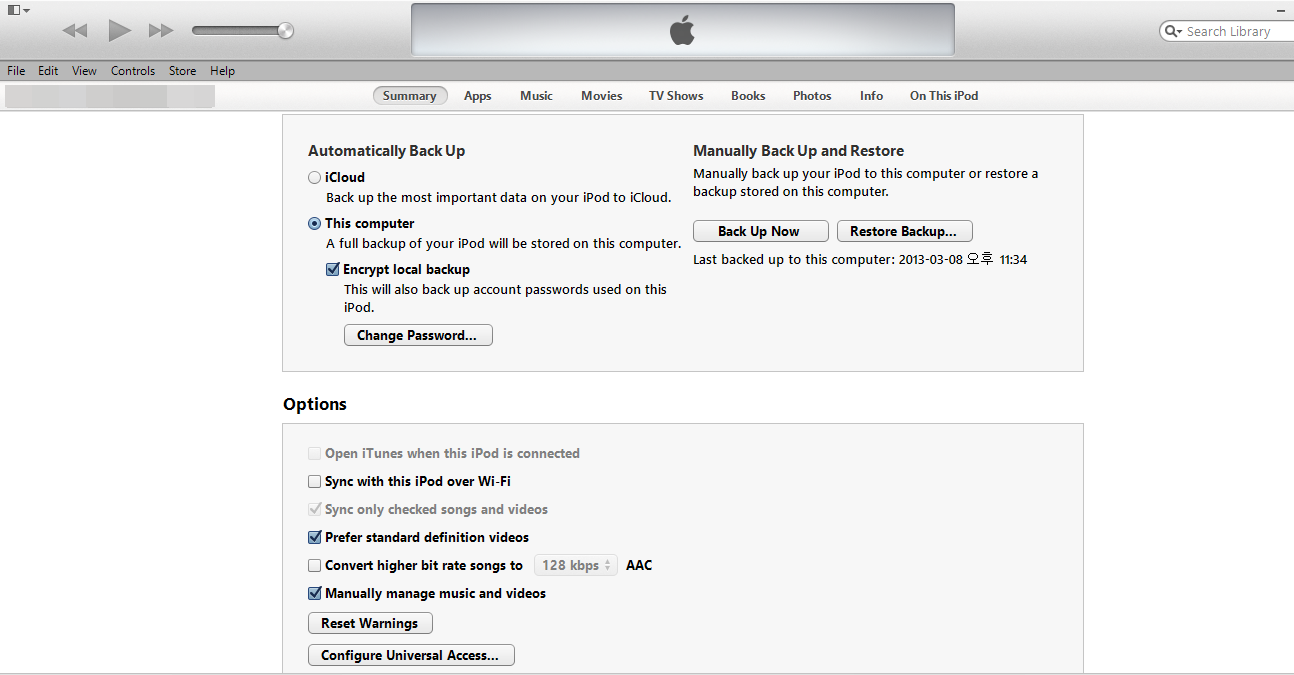Open the Store menu
The height and width of the screenshot is (675, 1294).
pyautogui.click(x=182, y=71)
